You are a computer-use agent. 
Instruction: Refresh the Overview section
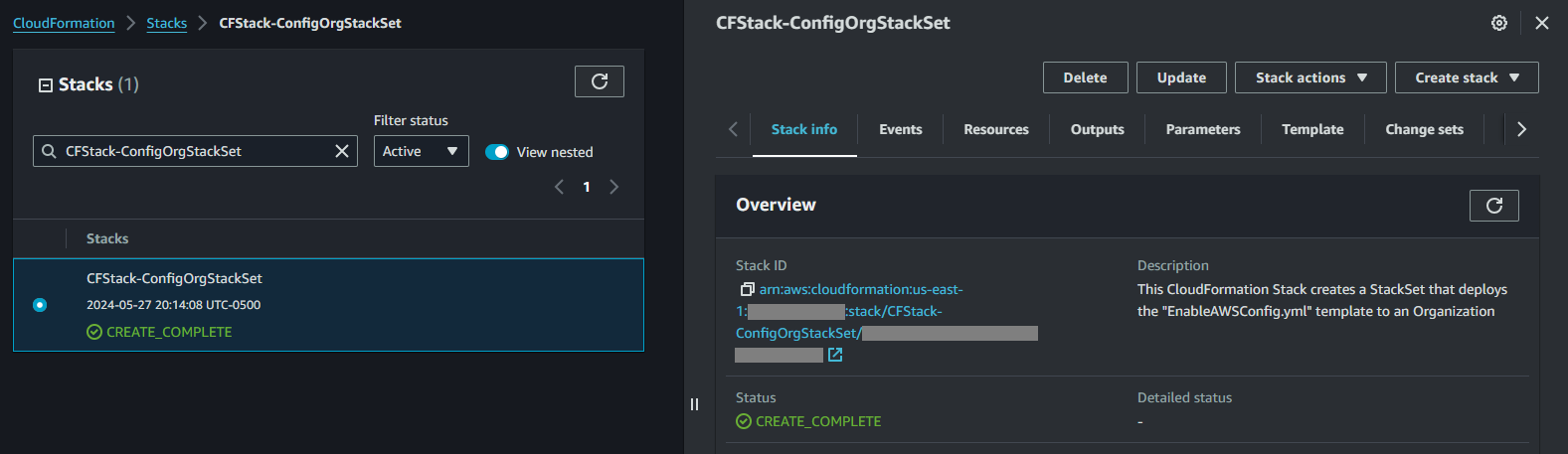[1493, 206]
